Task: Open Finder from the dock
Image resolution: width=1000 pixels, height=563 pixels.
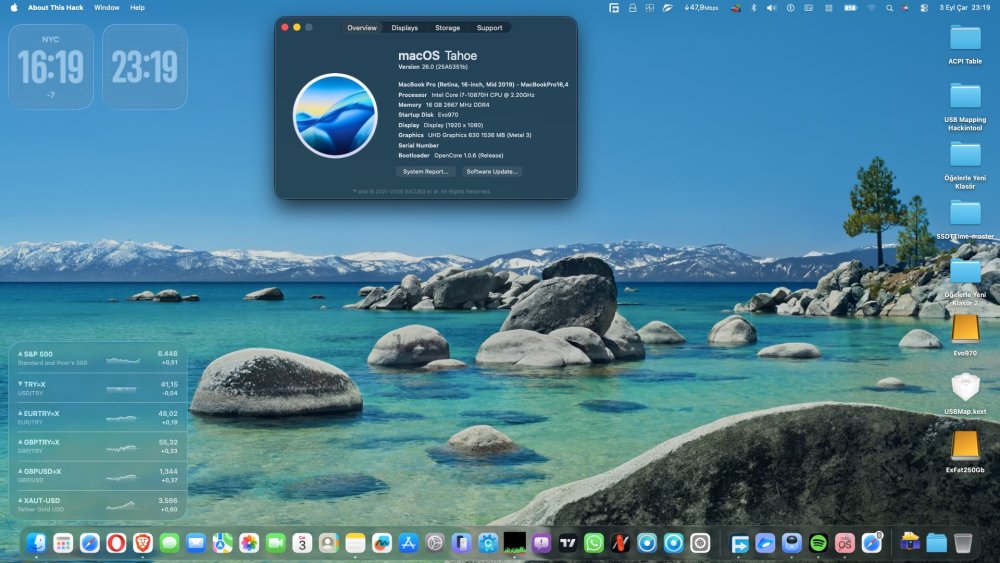Action: tap(36, 543)
